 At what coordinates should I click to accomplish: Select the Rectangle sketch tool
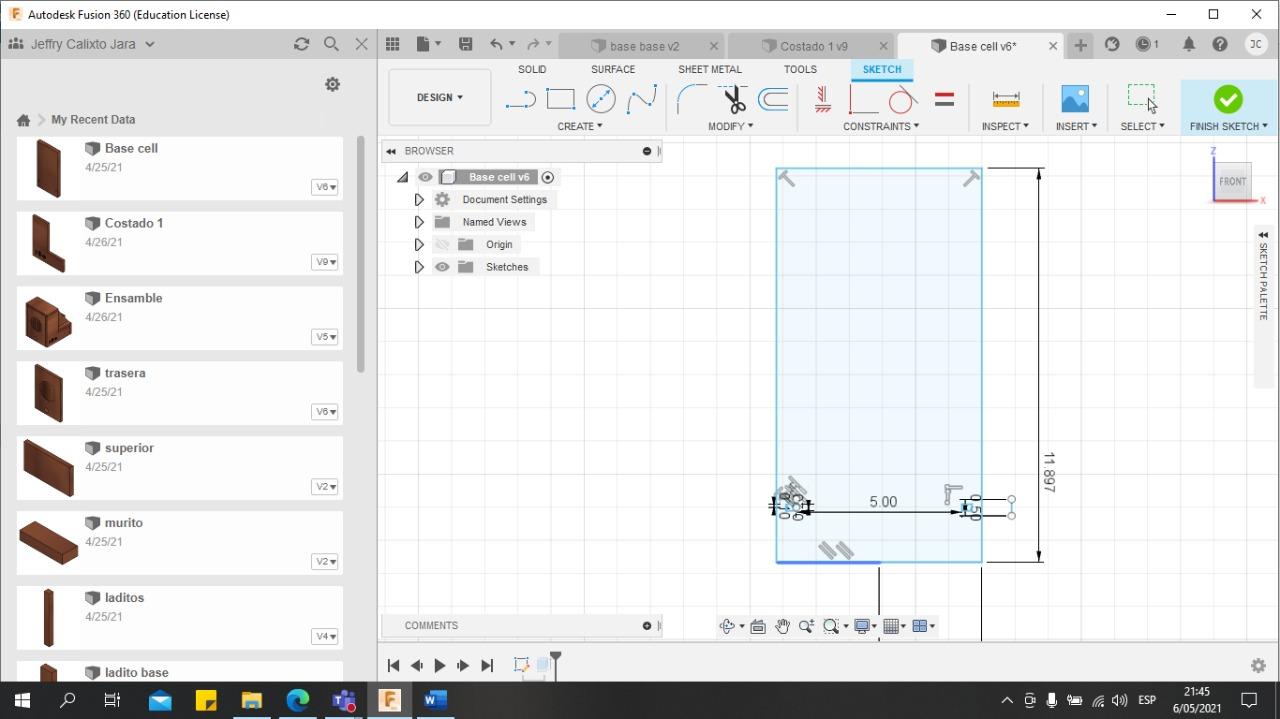pos(560,99)
